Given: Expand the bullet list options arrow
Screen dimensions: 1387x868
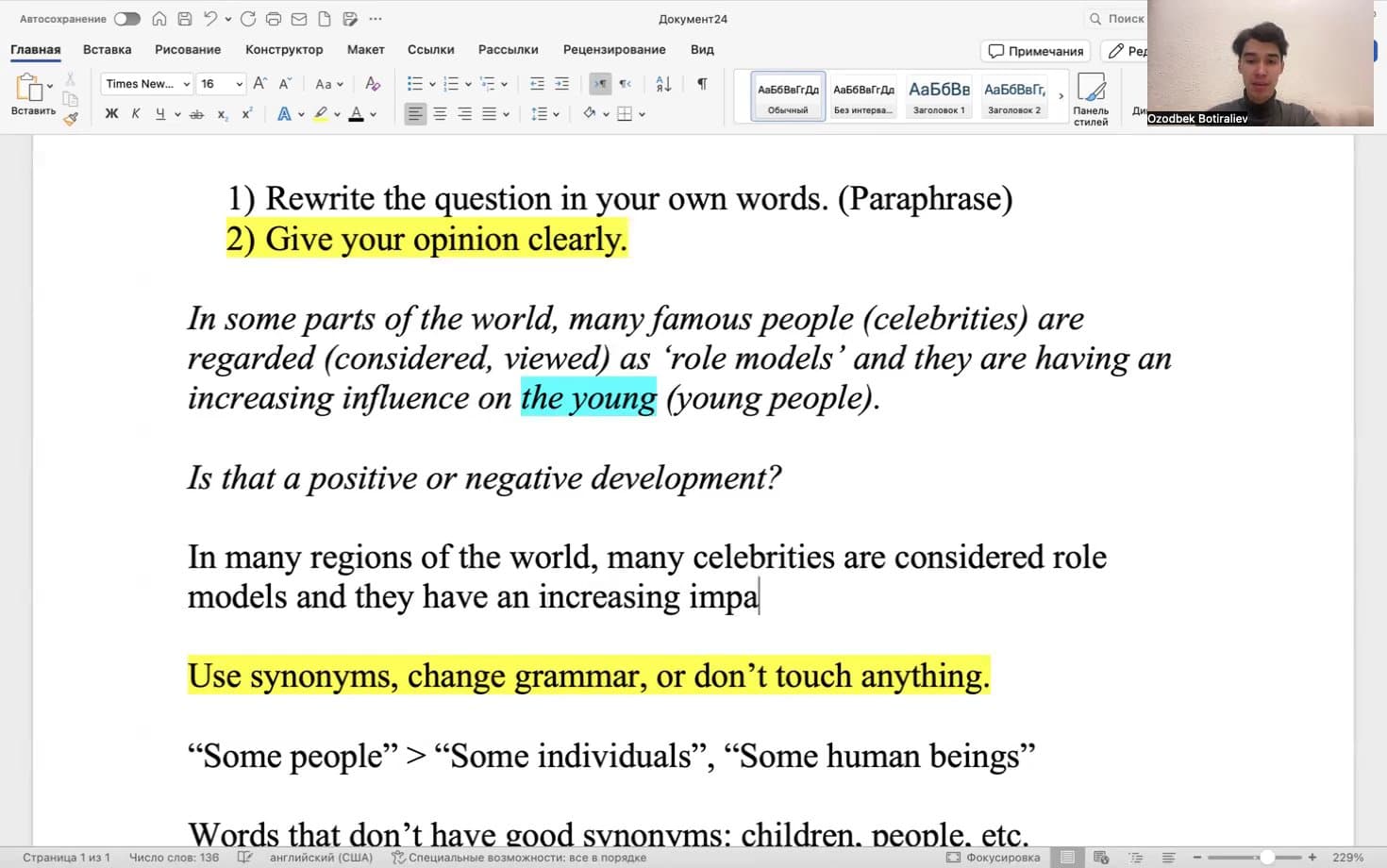Looking at the screenshot, I should tap(432, 84).
